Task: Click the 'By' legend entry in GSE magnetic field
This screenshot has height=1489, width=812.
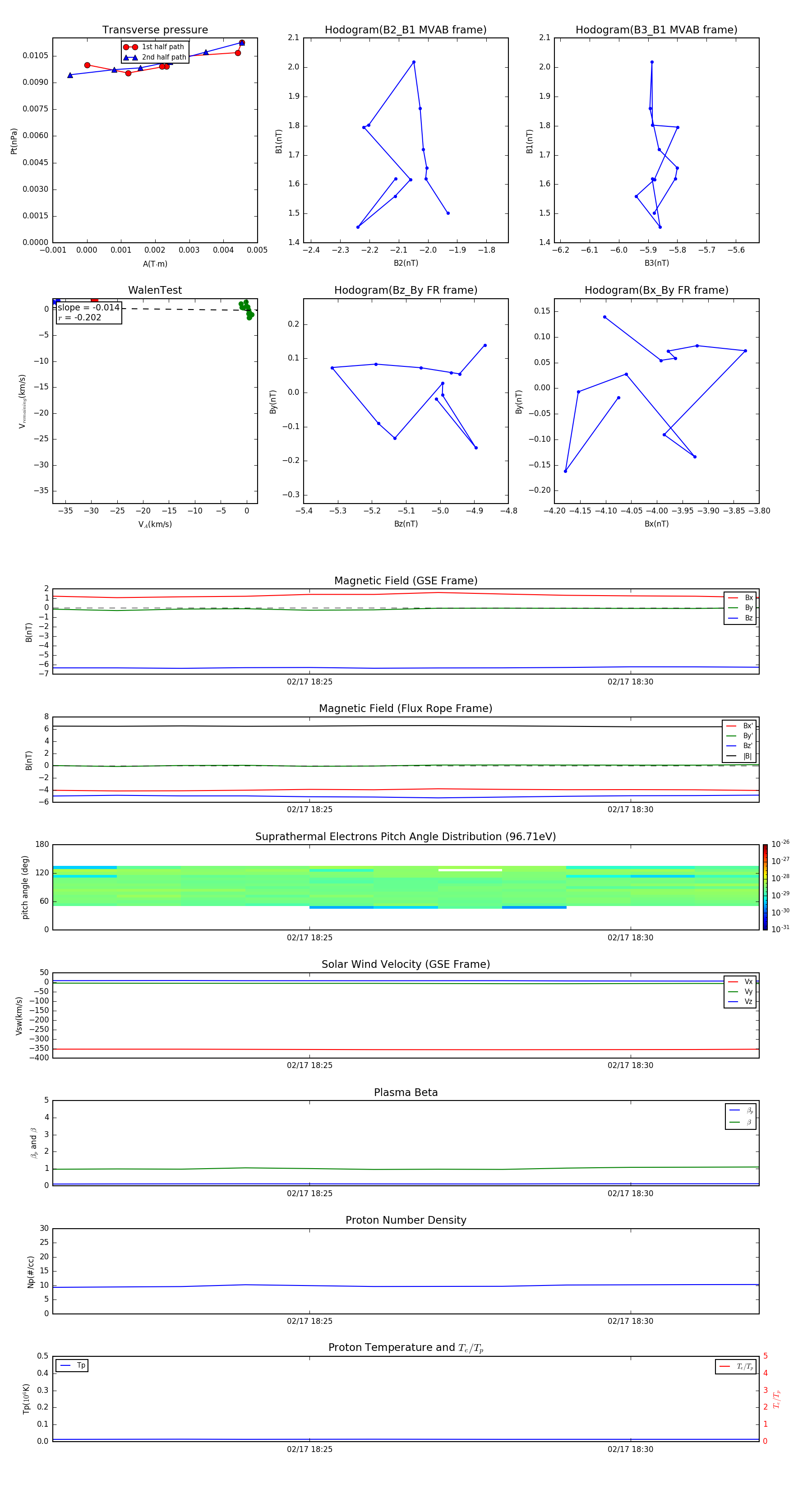Action: pos(740,607)
